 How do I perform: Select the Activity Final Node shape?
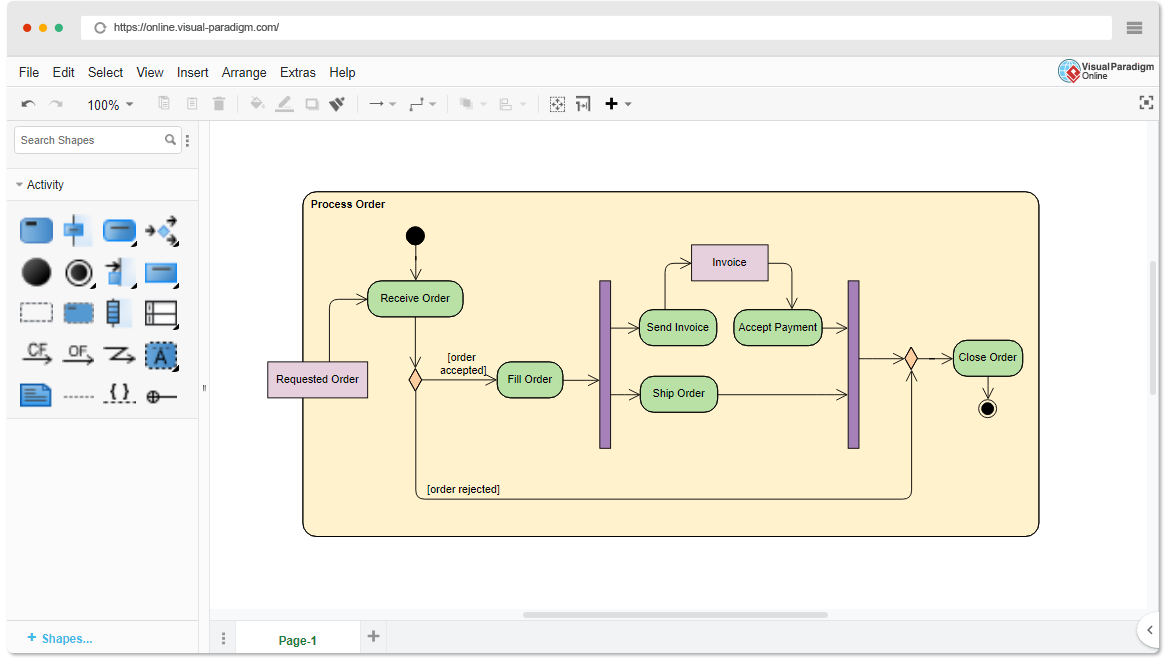coord(79,272)
